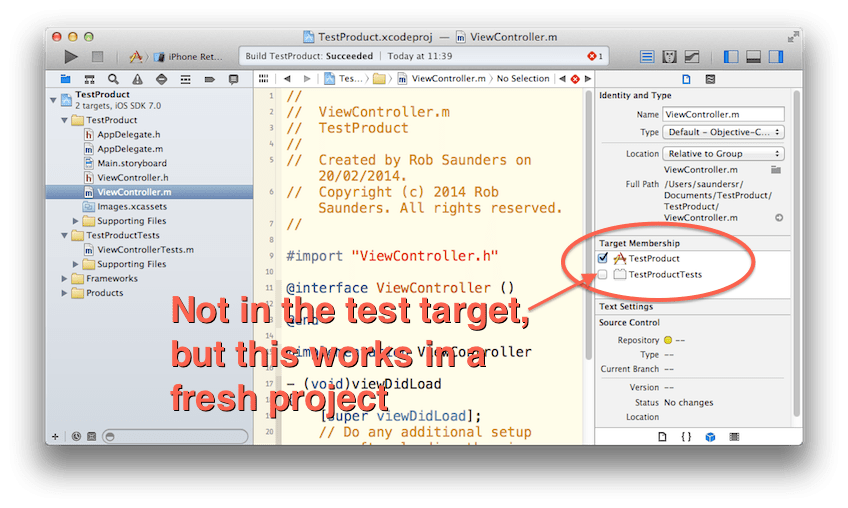Open the Code Snippet library
The width and height of the screenshot is (848, 508).
686,437
